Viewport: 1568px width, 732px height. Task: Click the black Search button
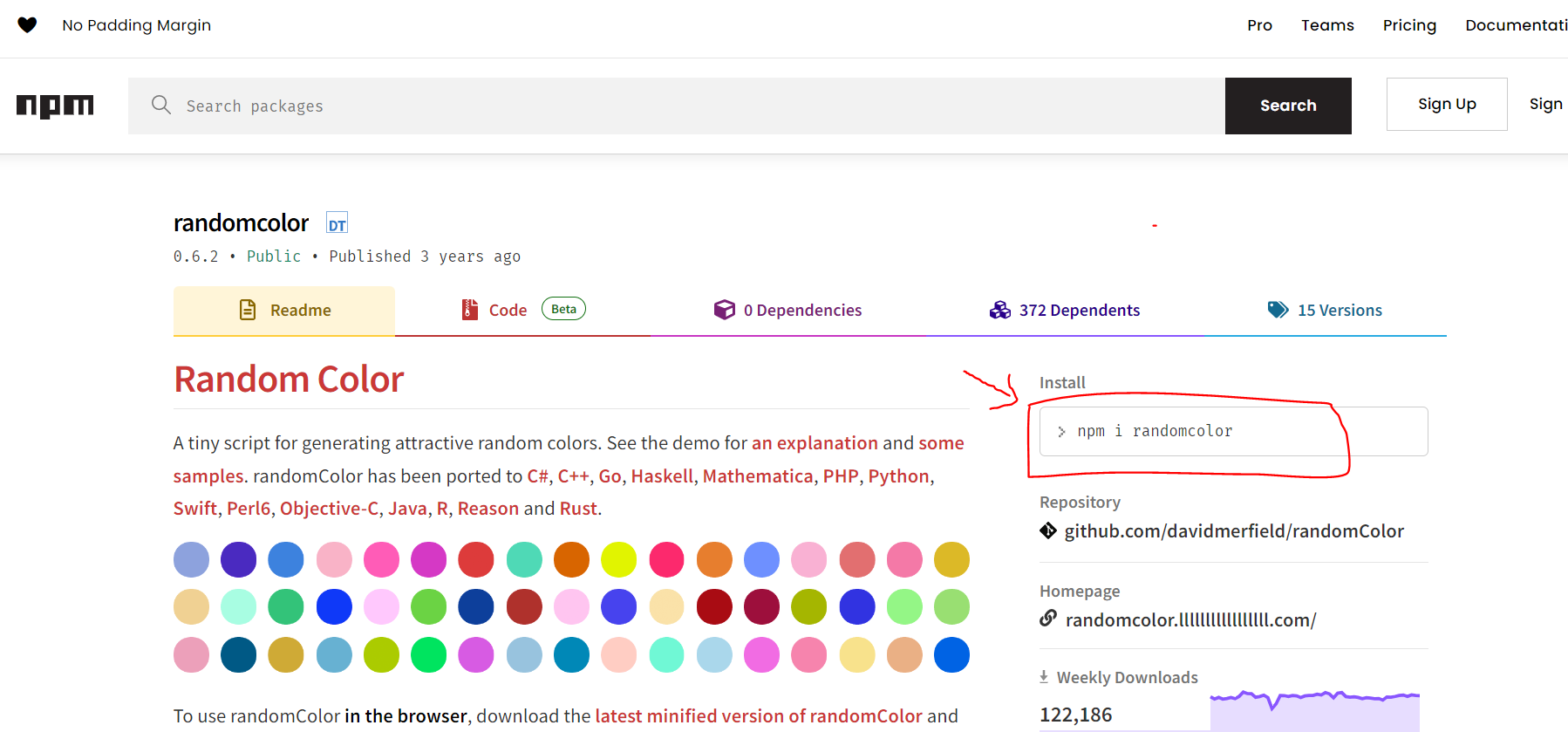pyautogui.click(x=1288, y=106)
